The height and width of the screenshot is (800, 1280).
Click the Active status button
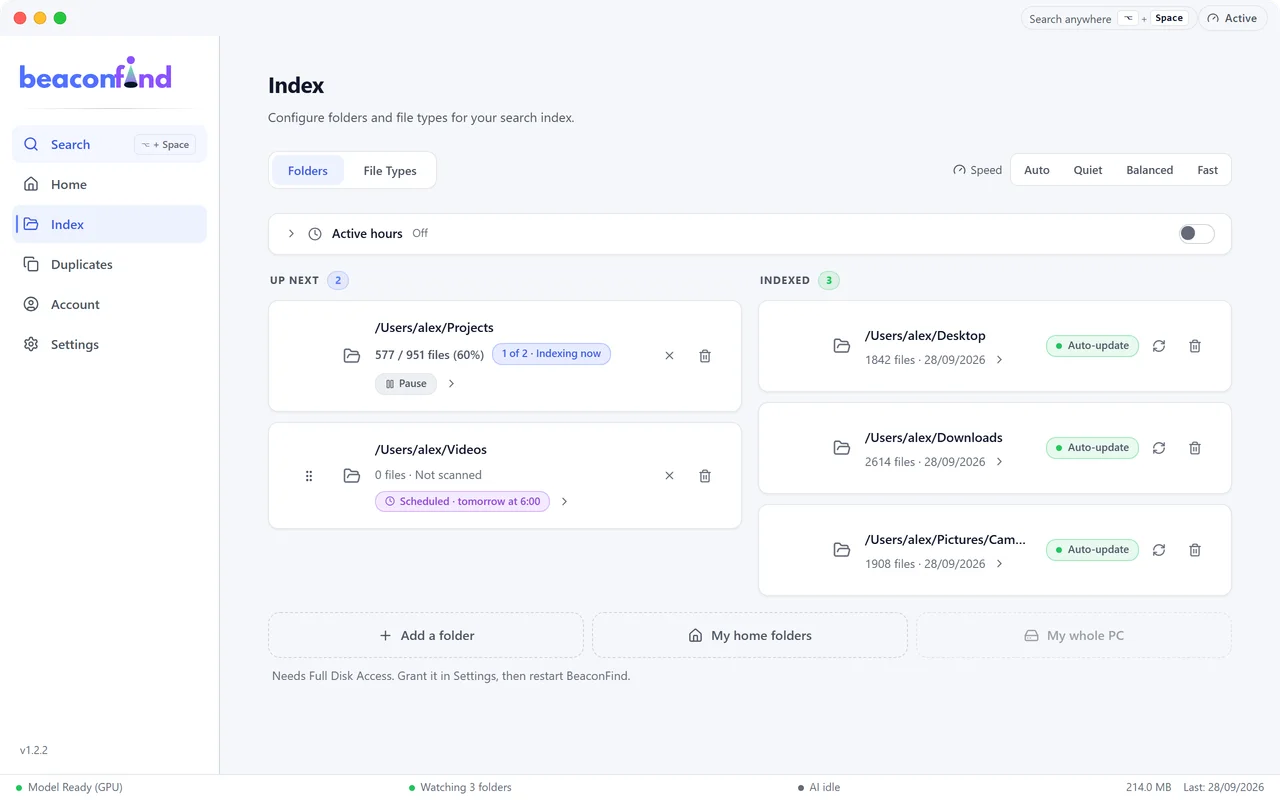click(1232, 19)
